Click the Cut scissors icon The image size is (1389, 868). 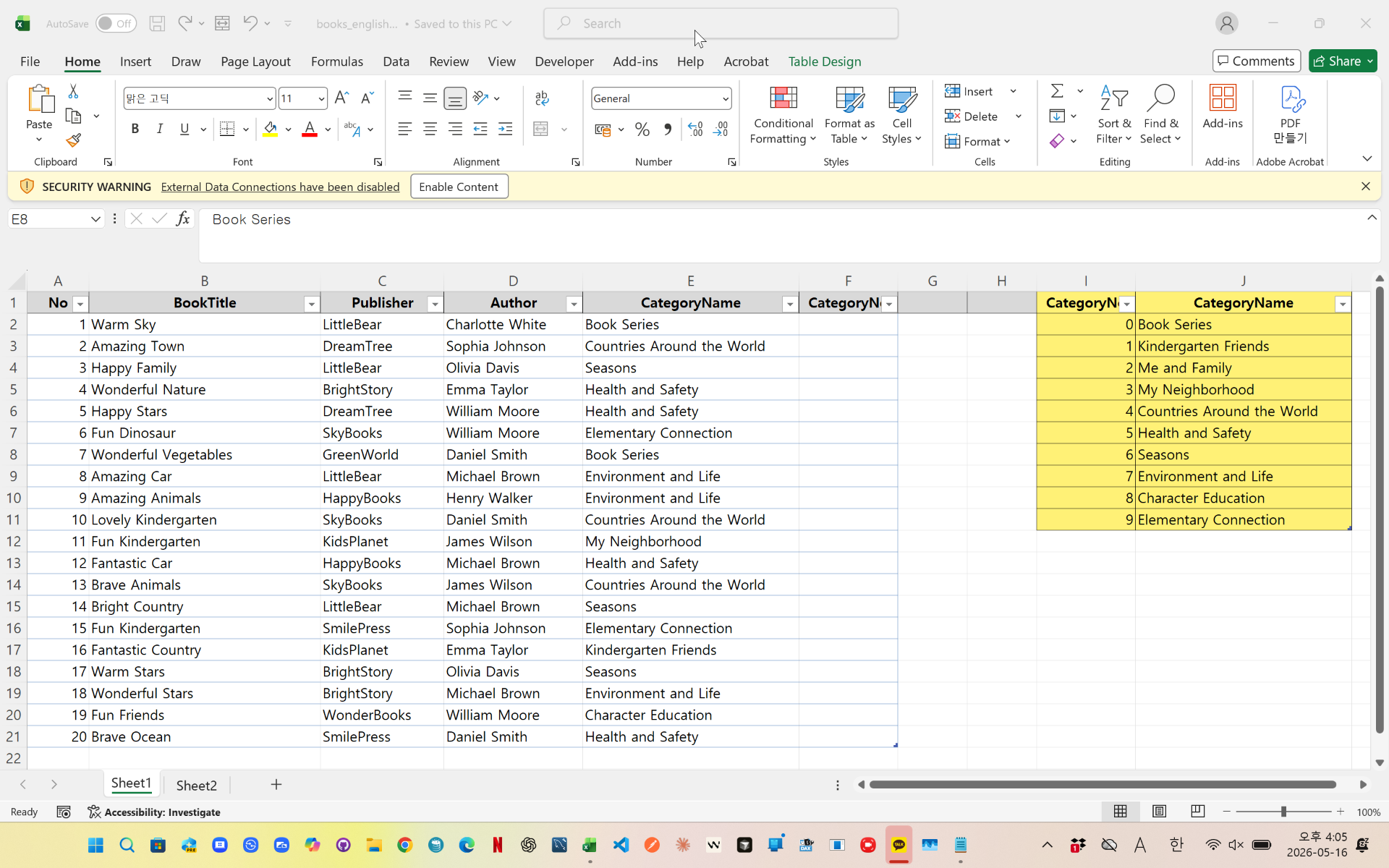(73, 91)
